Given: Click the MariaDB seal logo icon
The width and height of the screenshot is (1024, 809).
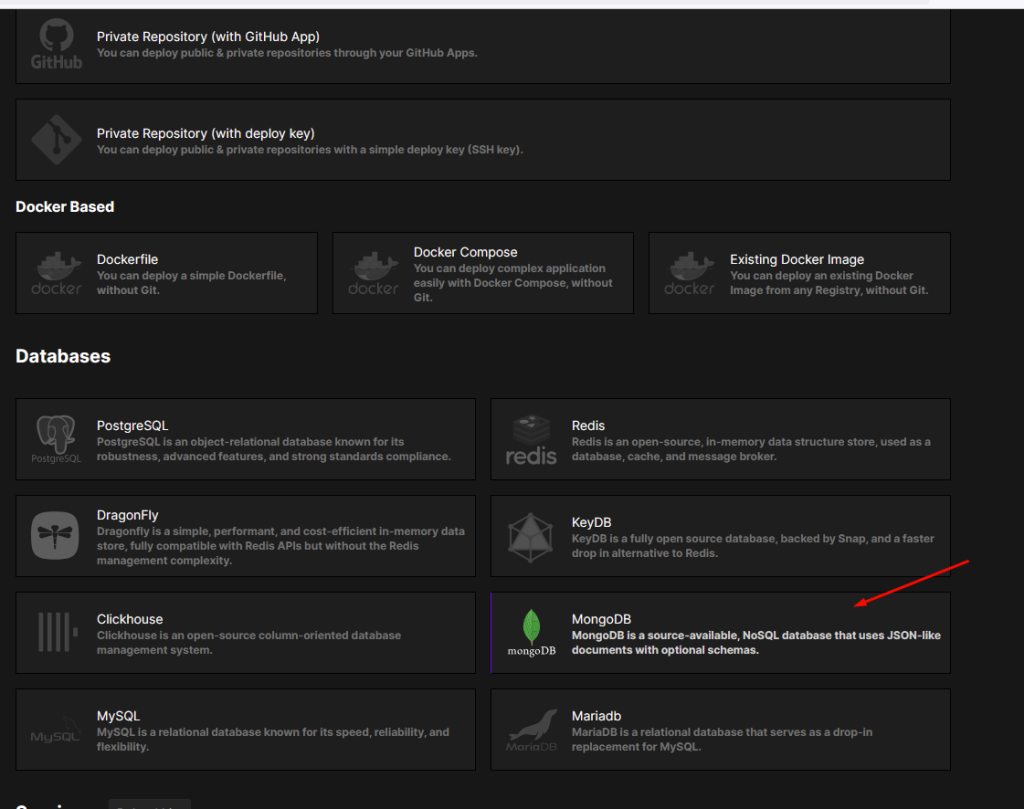Looking at the screenshot, I should point(532,730).
